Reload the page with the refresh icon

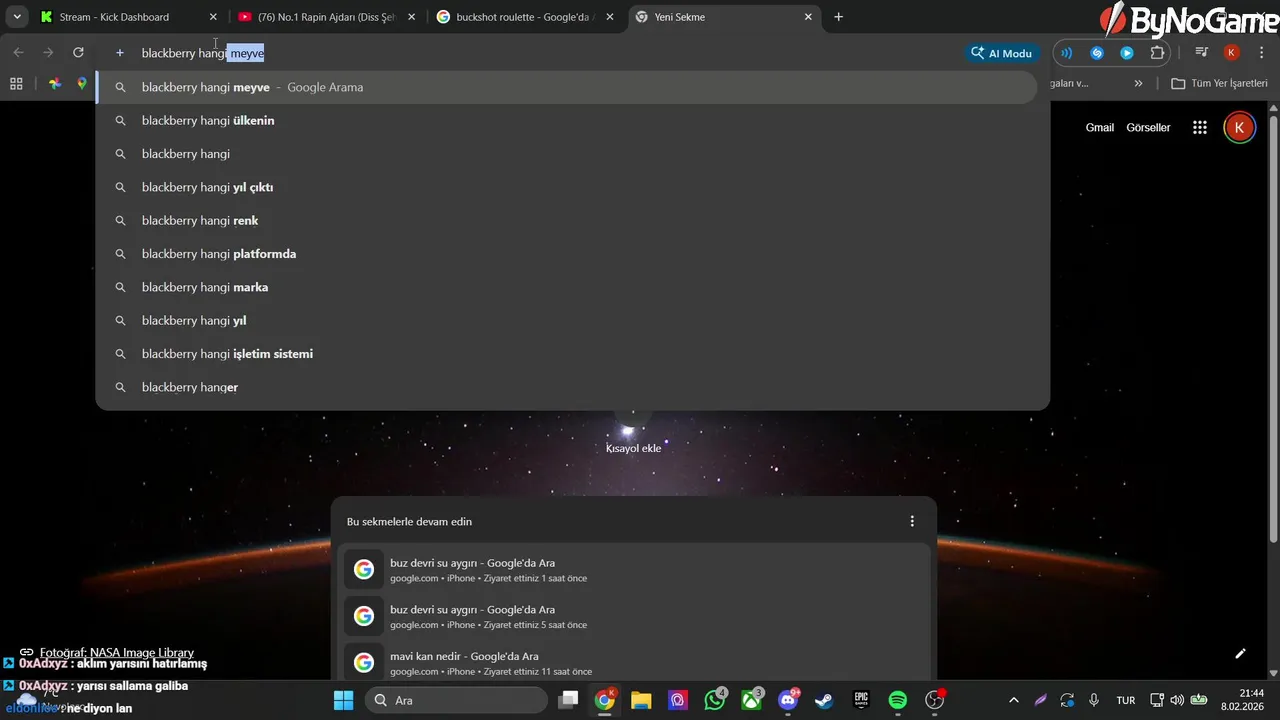pos(78,53)
